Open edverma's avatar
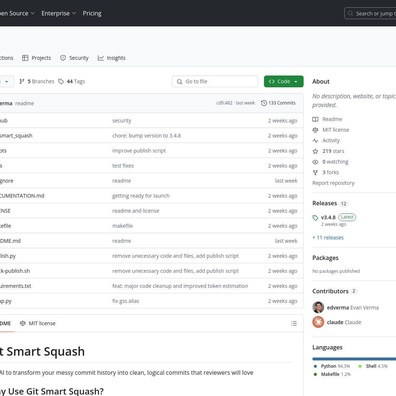The width and height of the screenshot is (396, 396). [x=318, y=307]
